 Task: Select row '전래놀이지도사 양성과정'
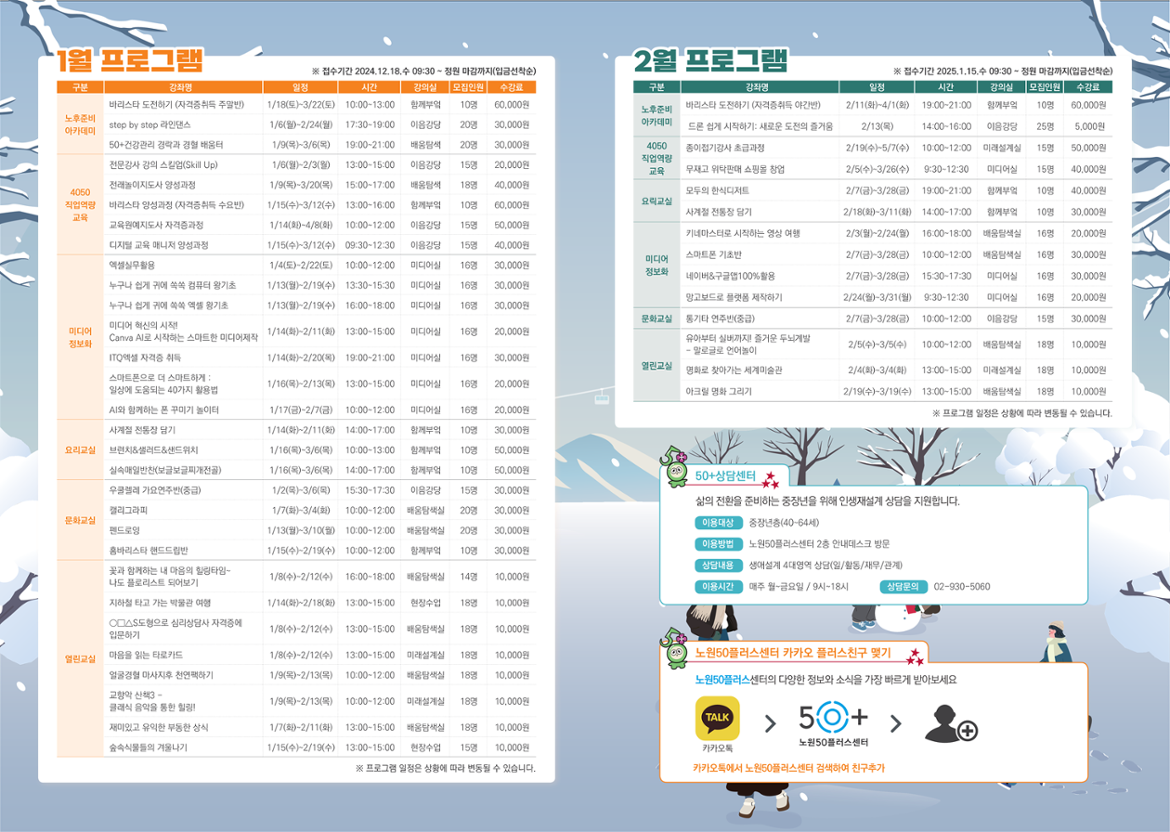click(x=320, y=185)
